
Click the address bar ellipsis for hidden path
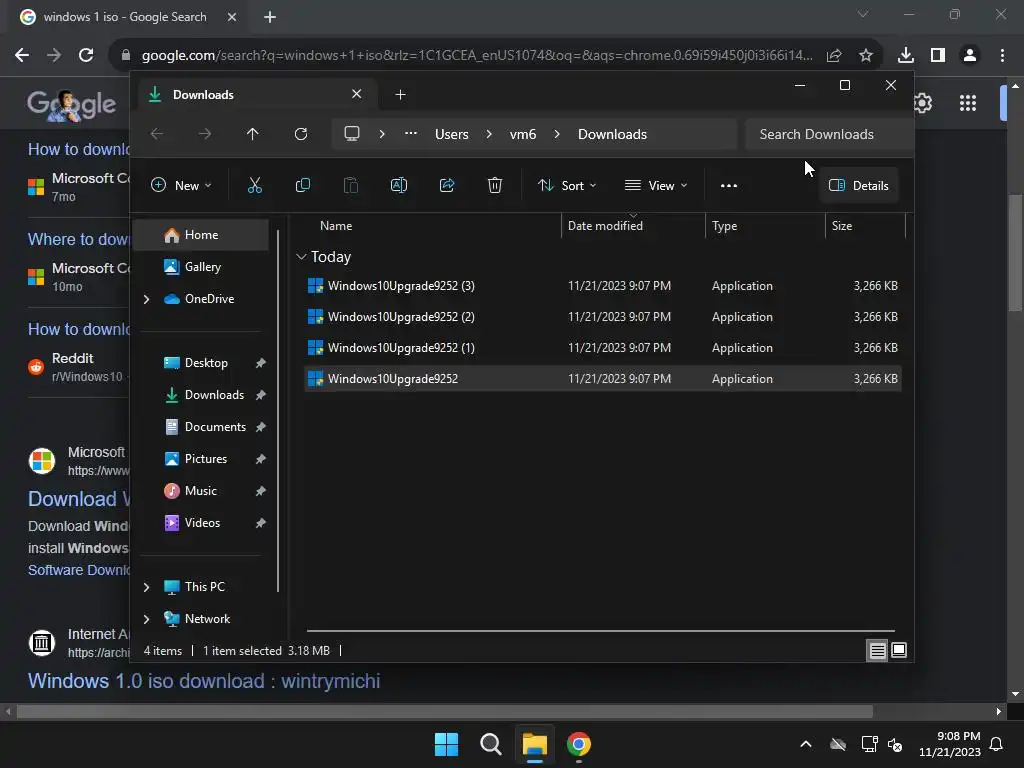(x=411, y=133)
